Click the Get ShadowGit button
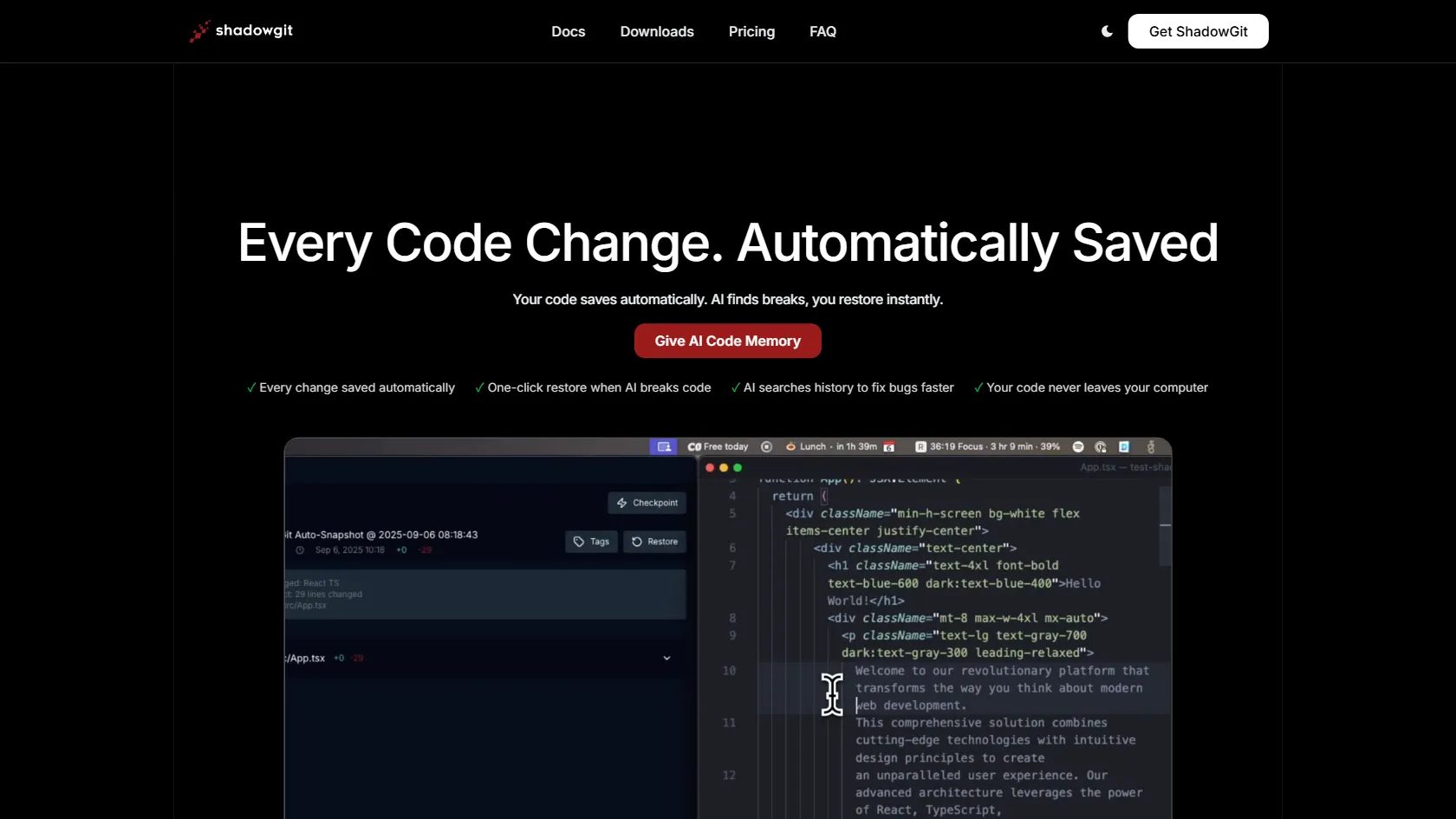The height and width of the screenshot is (819, 1456). click(x=1198, y=31)
